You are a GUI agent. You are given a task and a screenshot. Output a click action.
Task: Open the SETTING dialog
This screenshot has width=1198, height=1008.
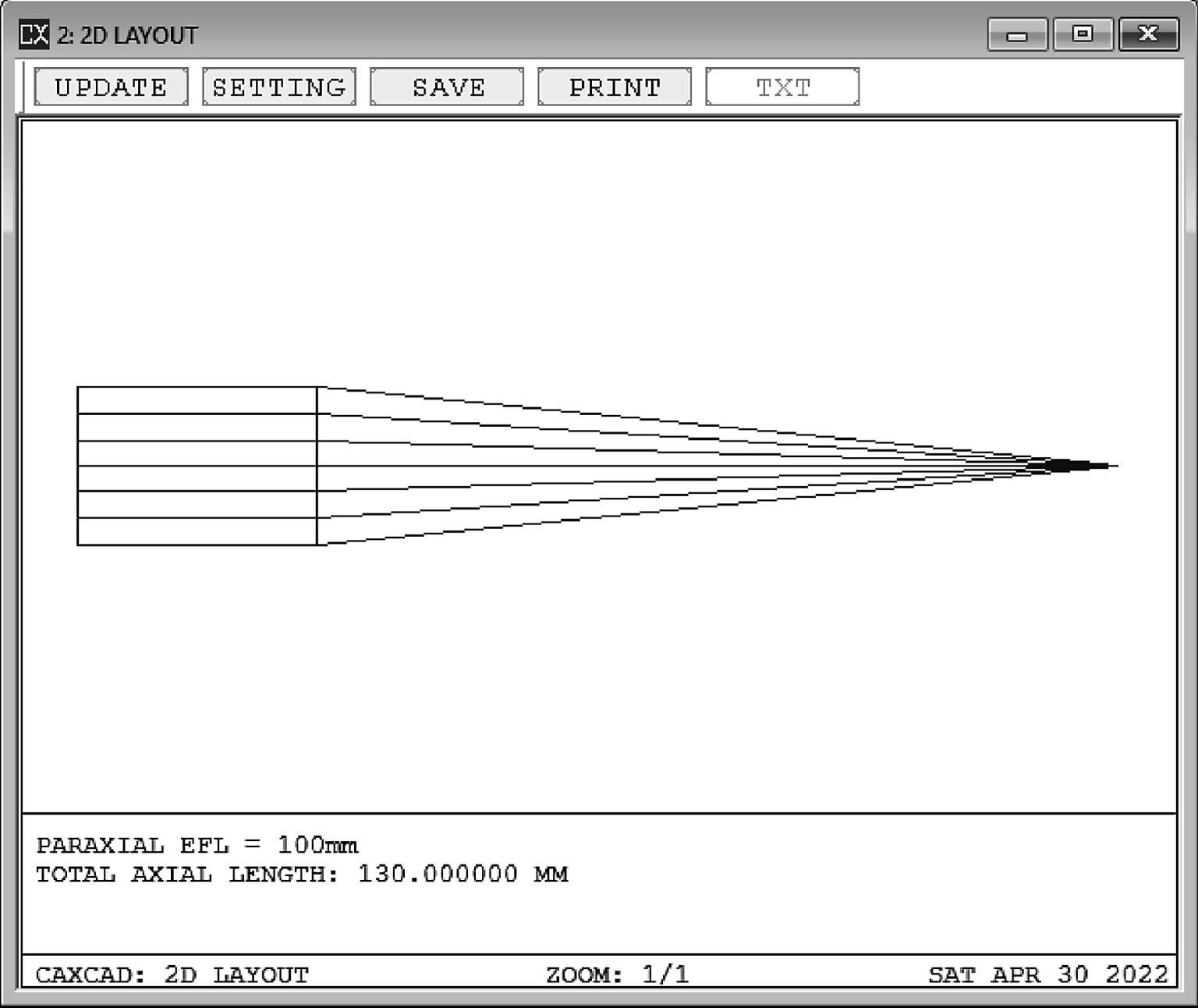click(x=279, y=87)
